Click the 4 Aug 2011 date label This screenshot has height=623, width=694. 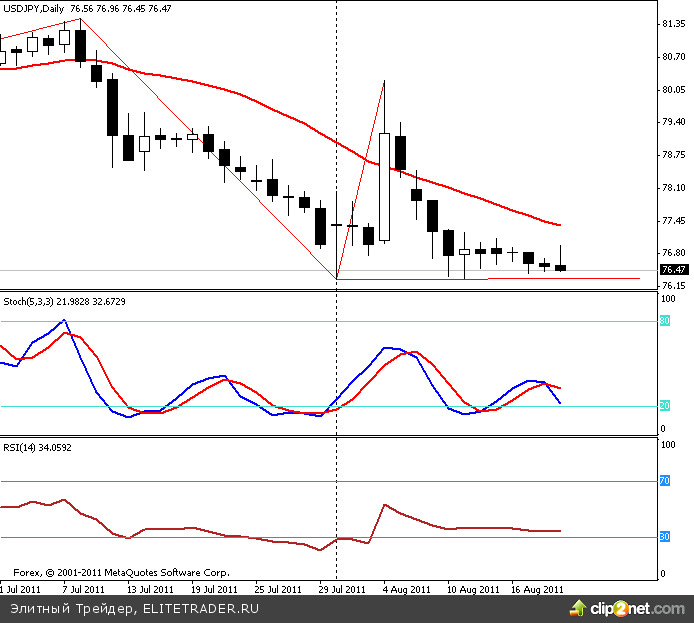click(x=406, y=589)
